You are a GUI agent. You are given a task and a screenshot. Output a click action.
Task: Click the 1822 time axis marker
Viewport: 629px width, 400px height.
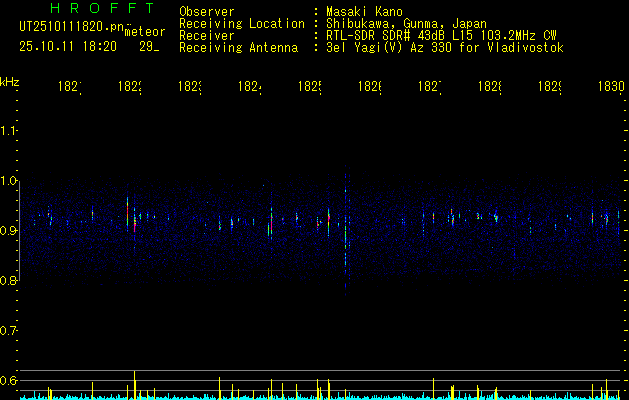130,86
